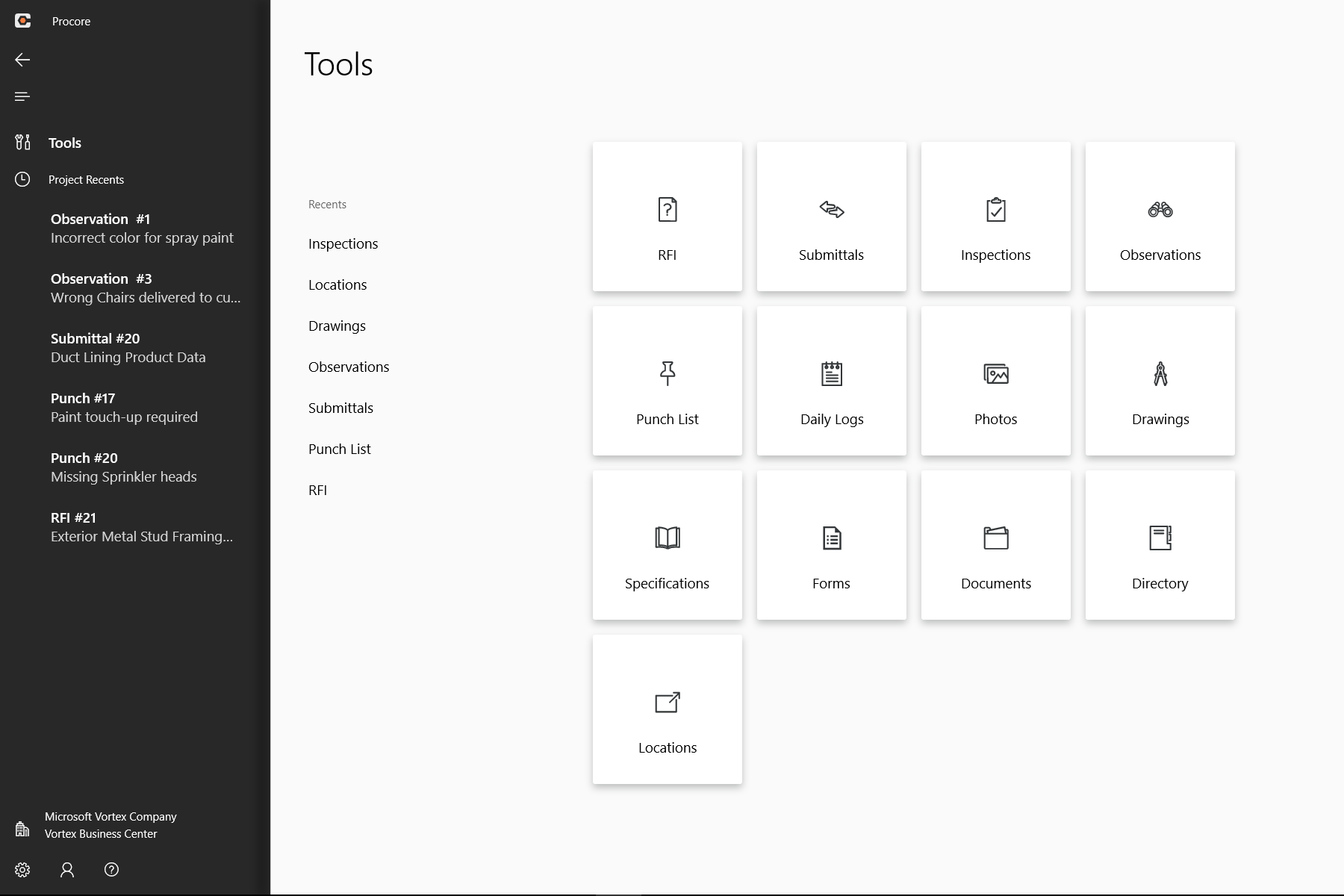Click RFI in the Recents list
This screenshot has height=896, width=1344.
tap(317, 491)
